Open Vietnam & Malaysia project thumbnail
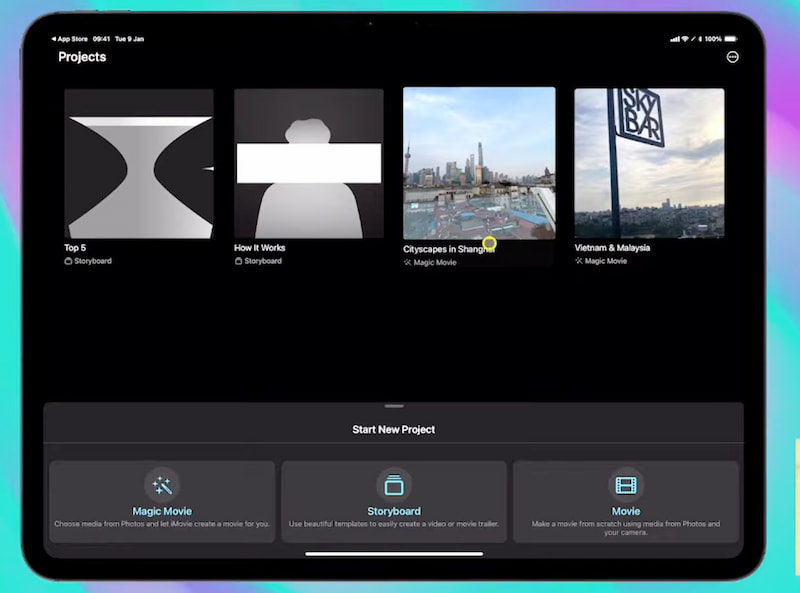This screenshot has height=593, width=800. pyautogui.click(x=649, y=163)
